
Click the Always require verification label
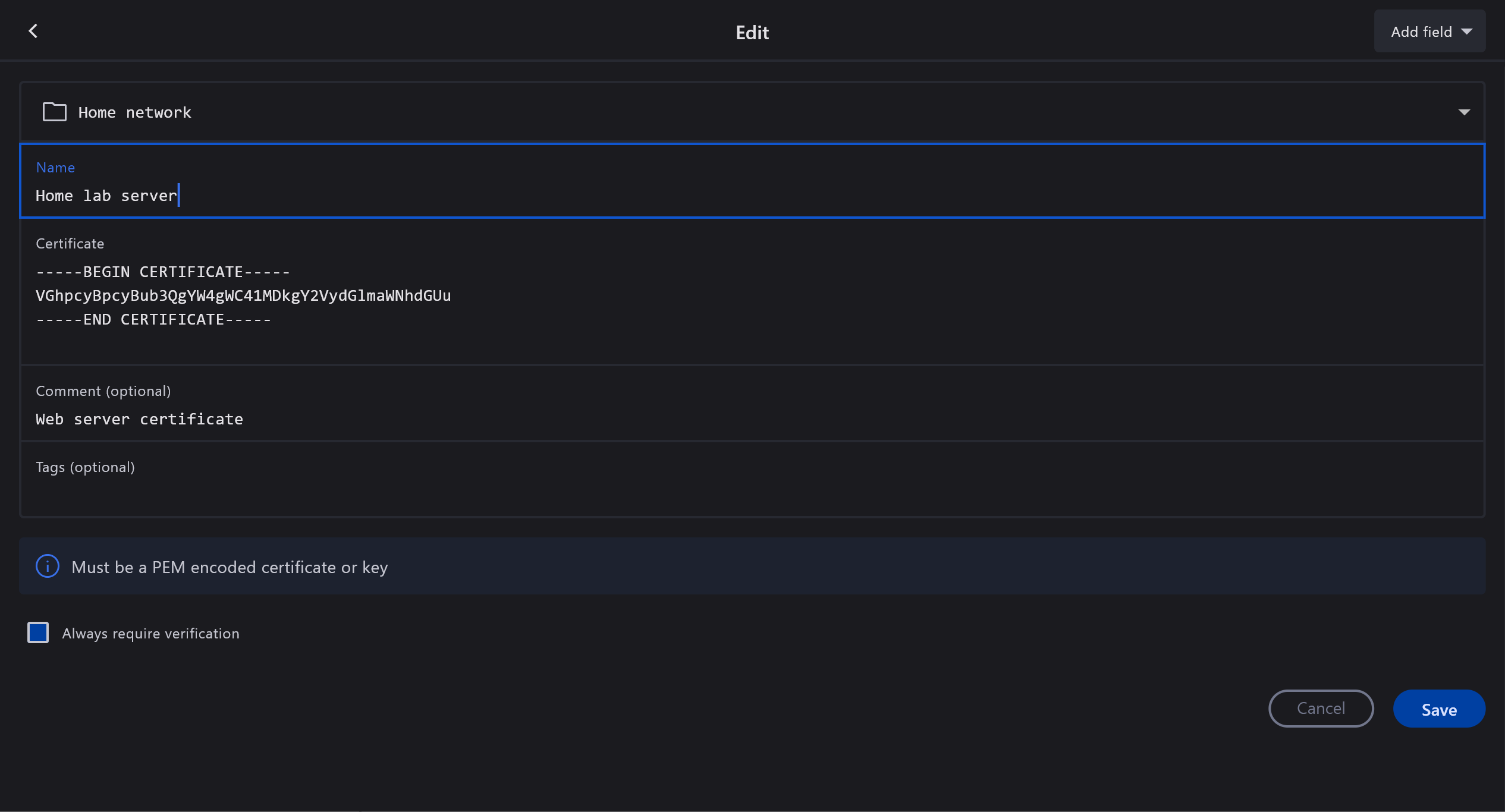click(x=150, y=634)
